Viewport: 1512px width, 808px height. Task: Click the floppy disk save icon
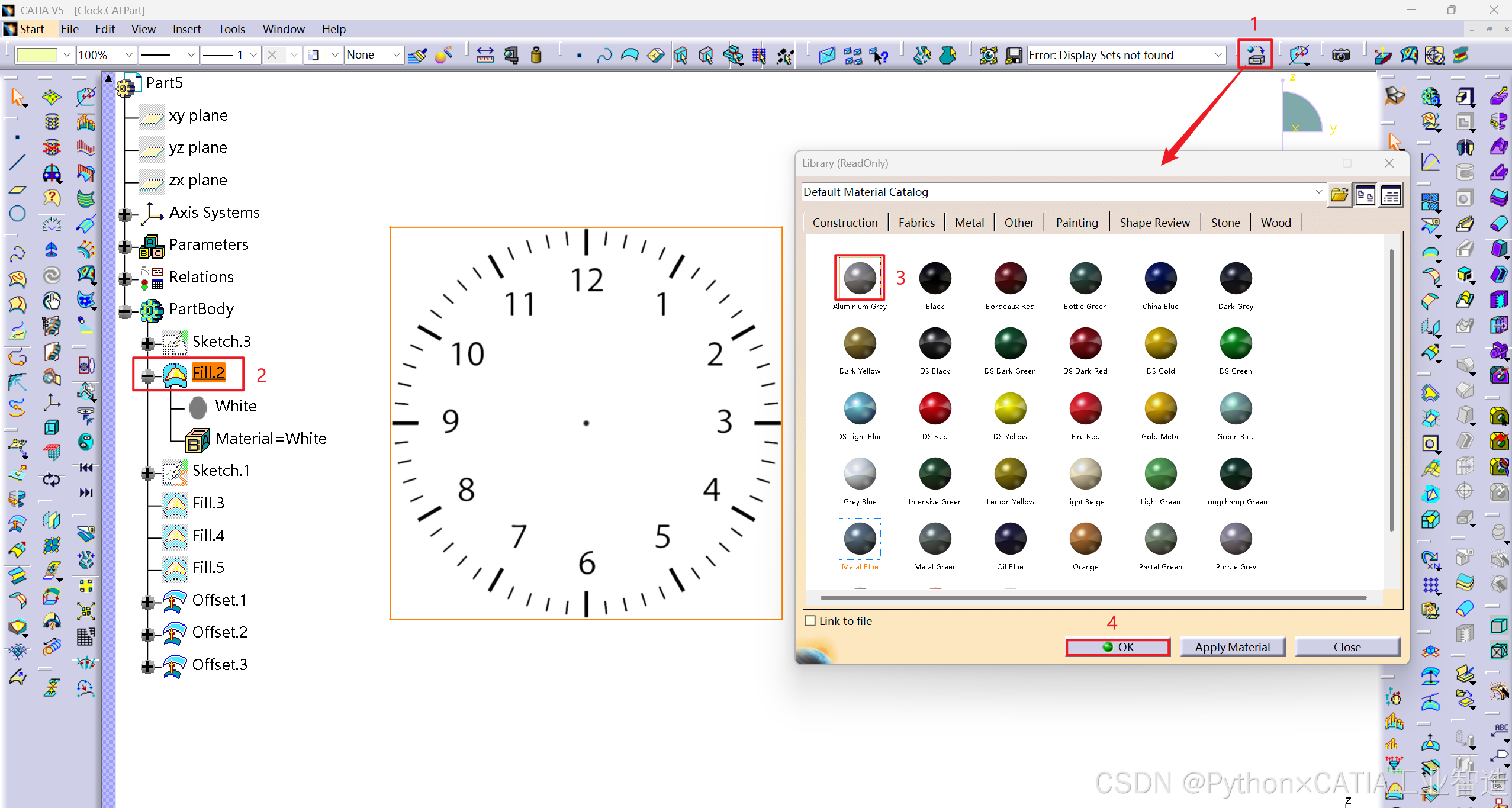tap(1014, 55)
